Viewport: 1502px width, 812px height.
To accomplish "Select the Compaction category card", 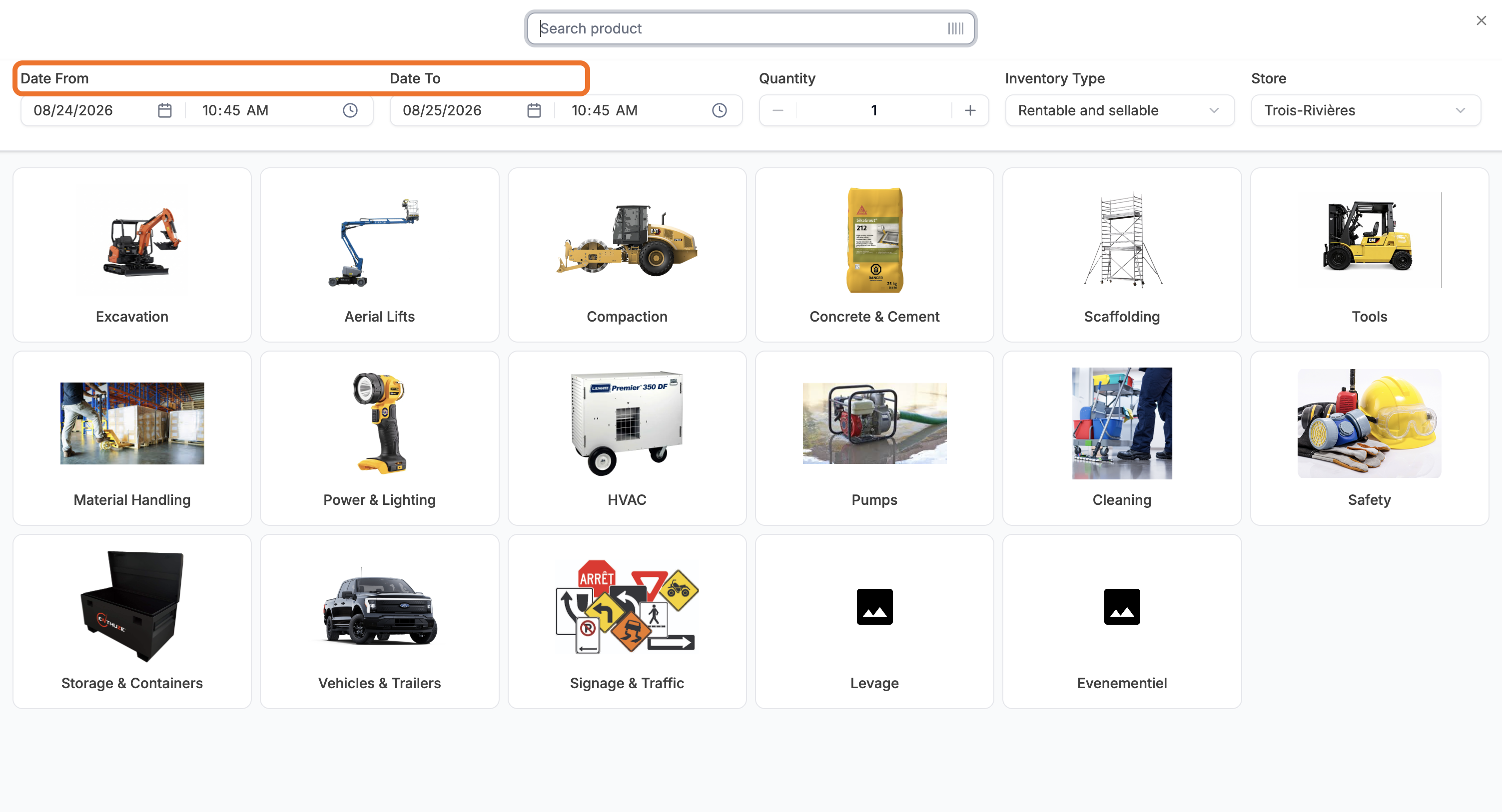I will 627,255.
